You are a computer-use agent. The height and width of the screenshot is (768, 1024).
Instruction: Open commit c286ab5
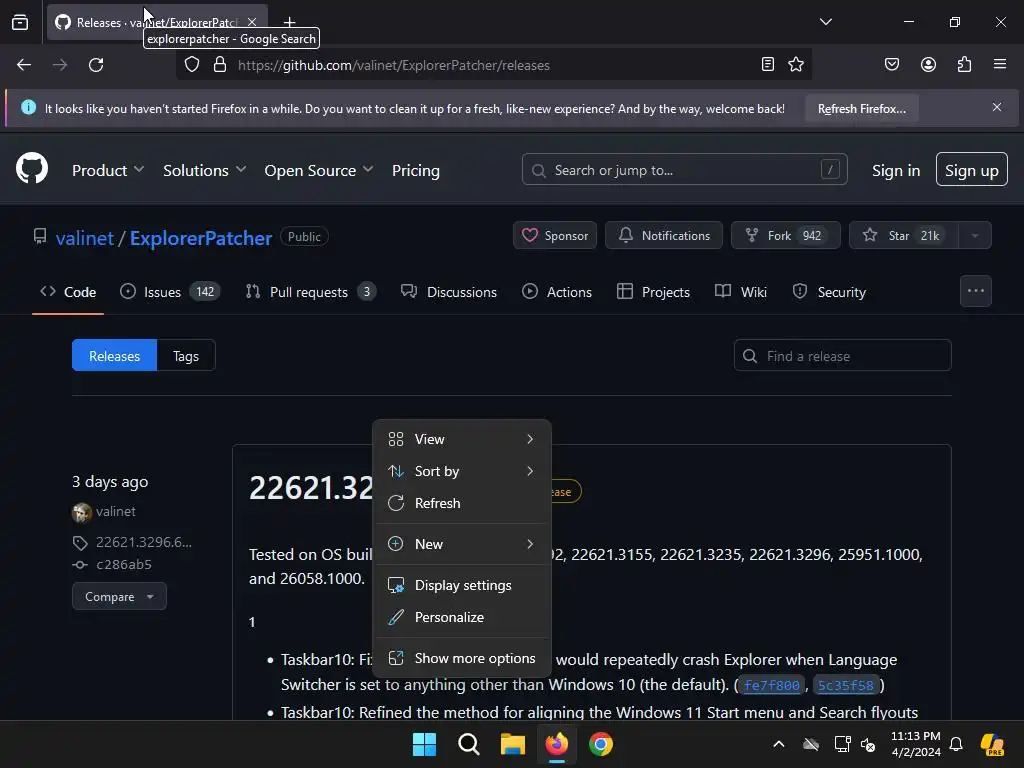point(123,564)
